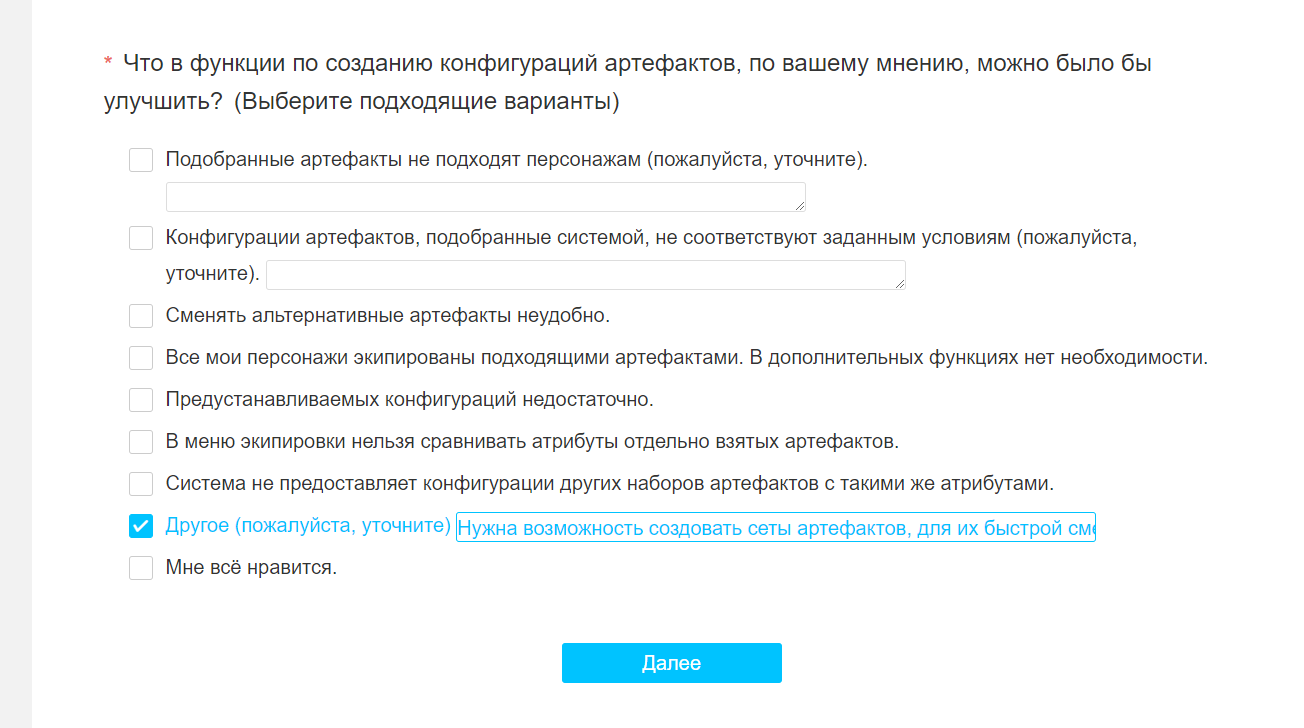Screen dimensions: 1304x728
Task: Select 'Все мои персонажи экипированы' checkbox
Action: pos(141,358)
